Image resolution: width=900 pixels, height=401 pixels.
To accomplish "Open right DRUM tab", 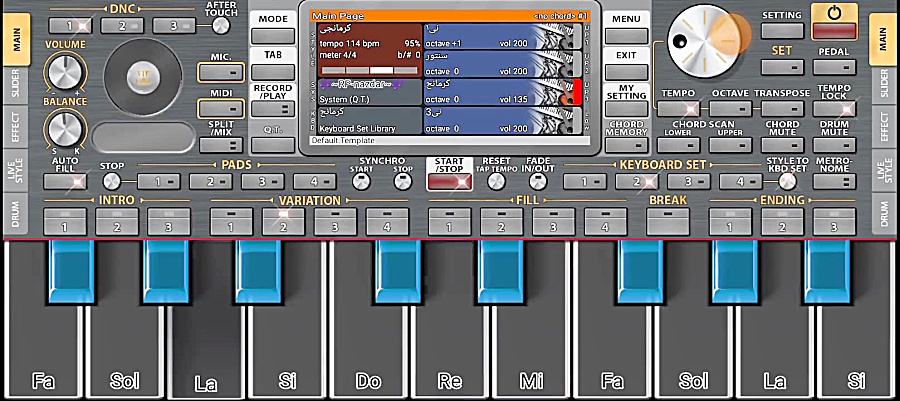I will 884,213.
